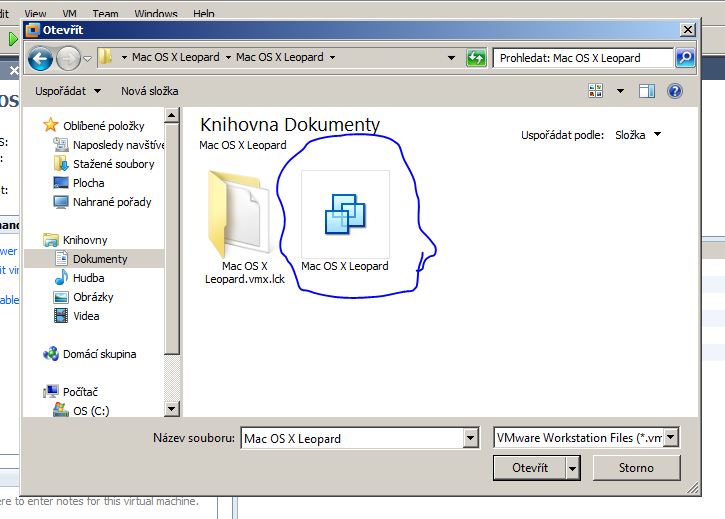
Task: Open the Windows menu in menu bar
Action: coord(155,14)
